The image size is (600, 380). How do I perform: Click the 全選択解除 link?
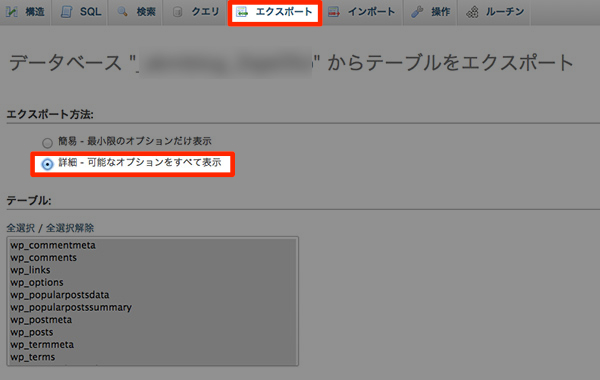(x=70, y=228)
